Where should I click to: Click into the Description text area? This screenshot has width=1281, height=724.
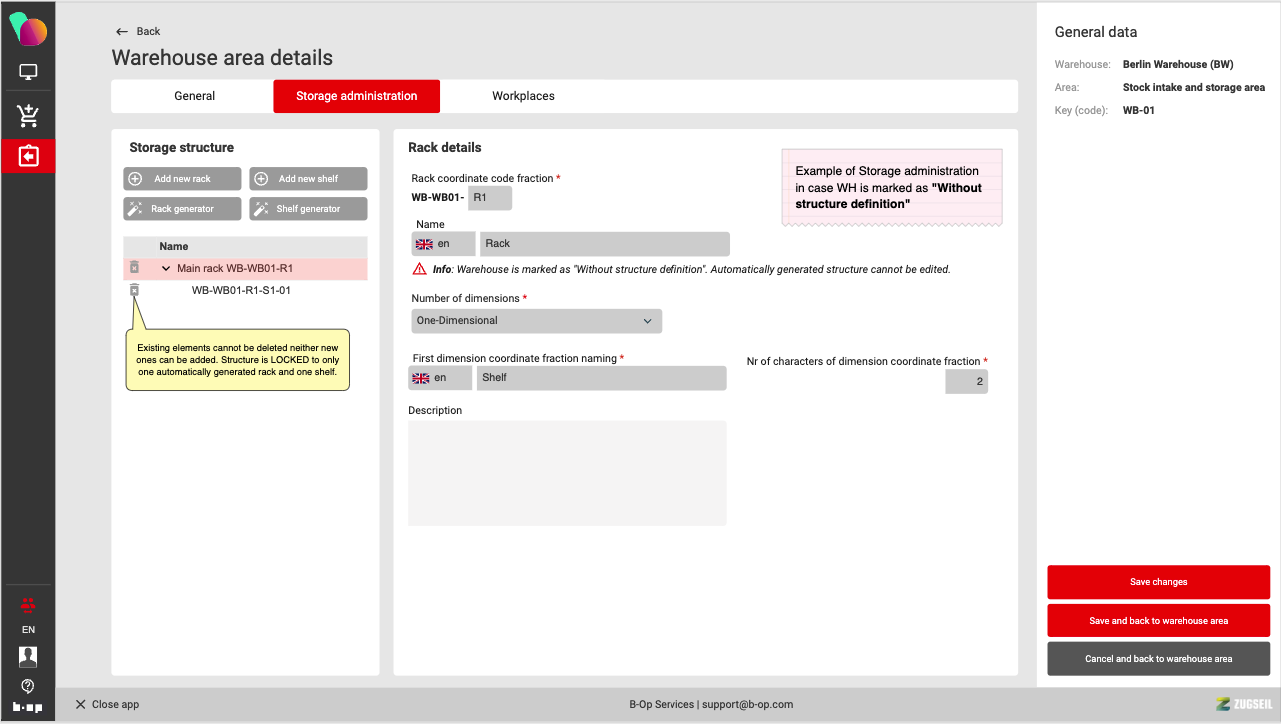point(566,472)
